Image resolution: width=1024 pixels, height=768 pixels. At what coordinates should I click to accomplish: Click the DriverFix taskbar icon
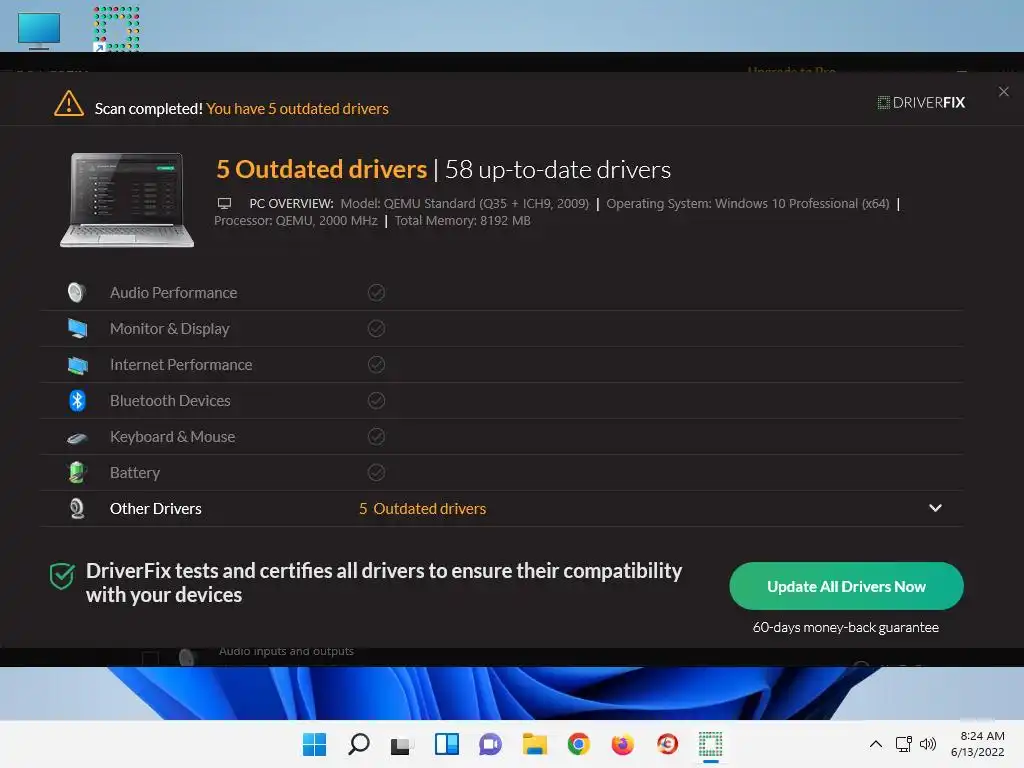(x=711, y=744)
